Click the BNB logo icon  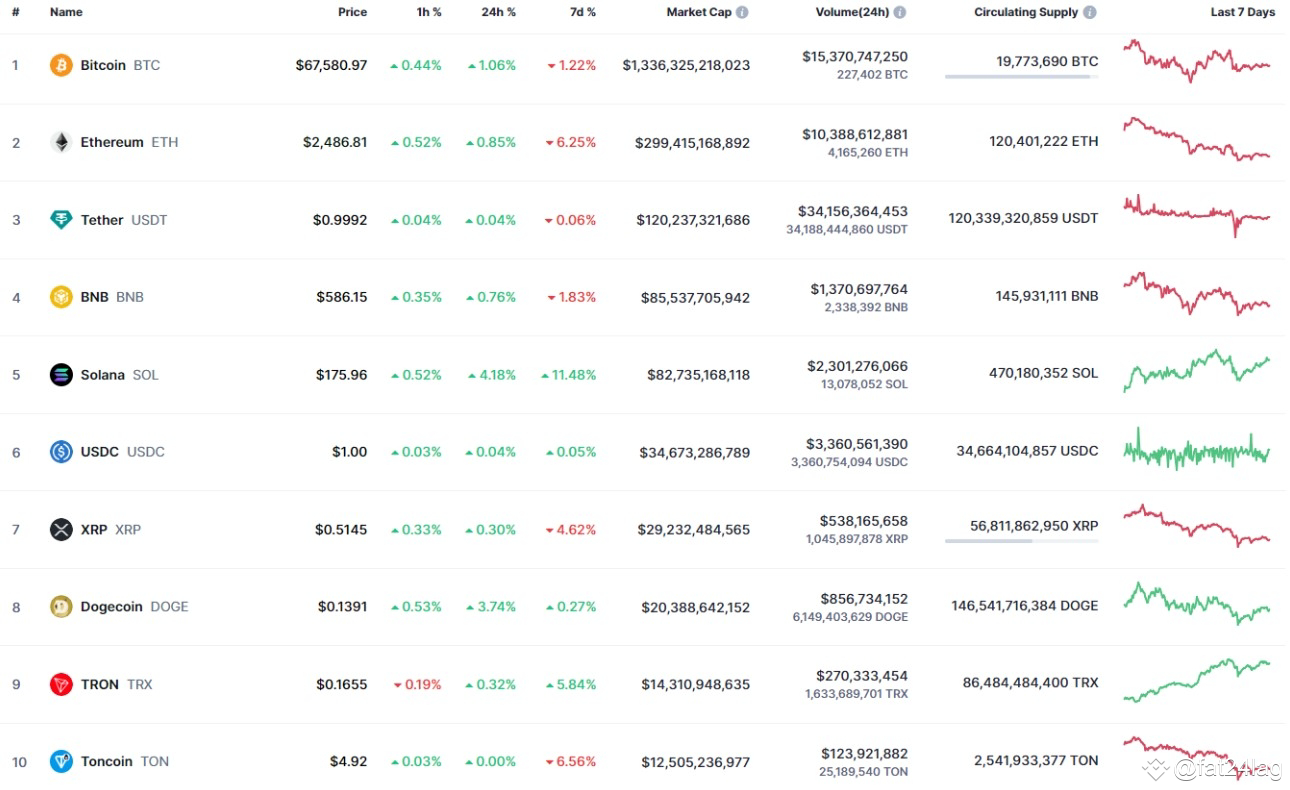[x=61, y=297]
